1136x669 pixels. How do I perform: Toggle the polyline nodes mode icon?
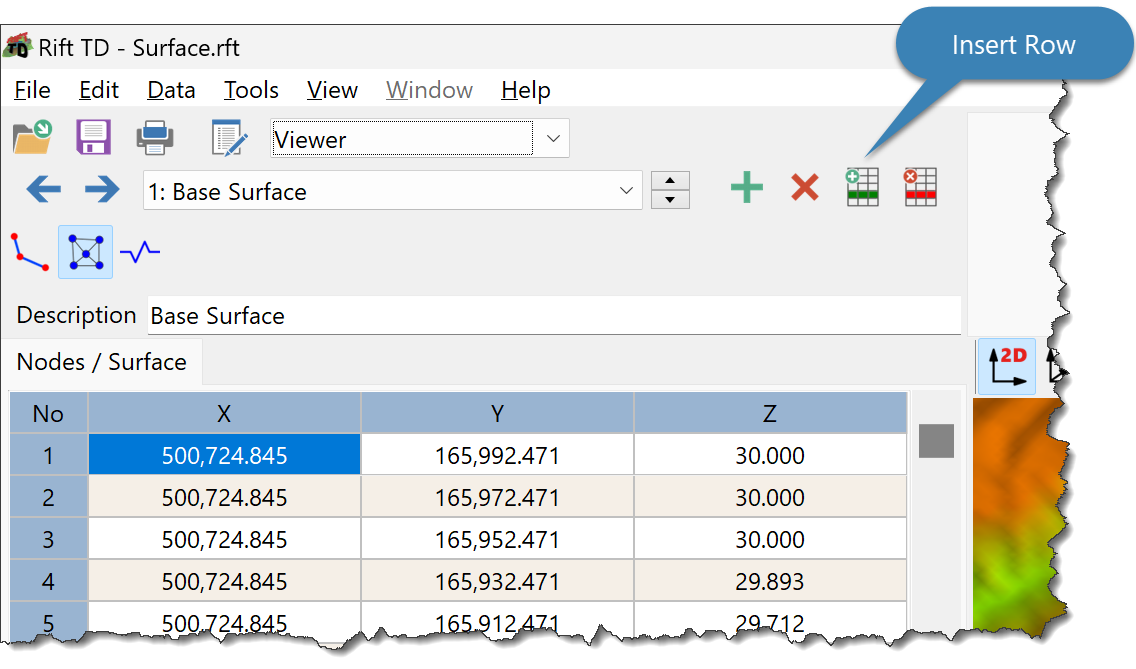[x=29, y=251]
